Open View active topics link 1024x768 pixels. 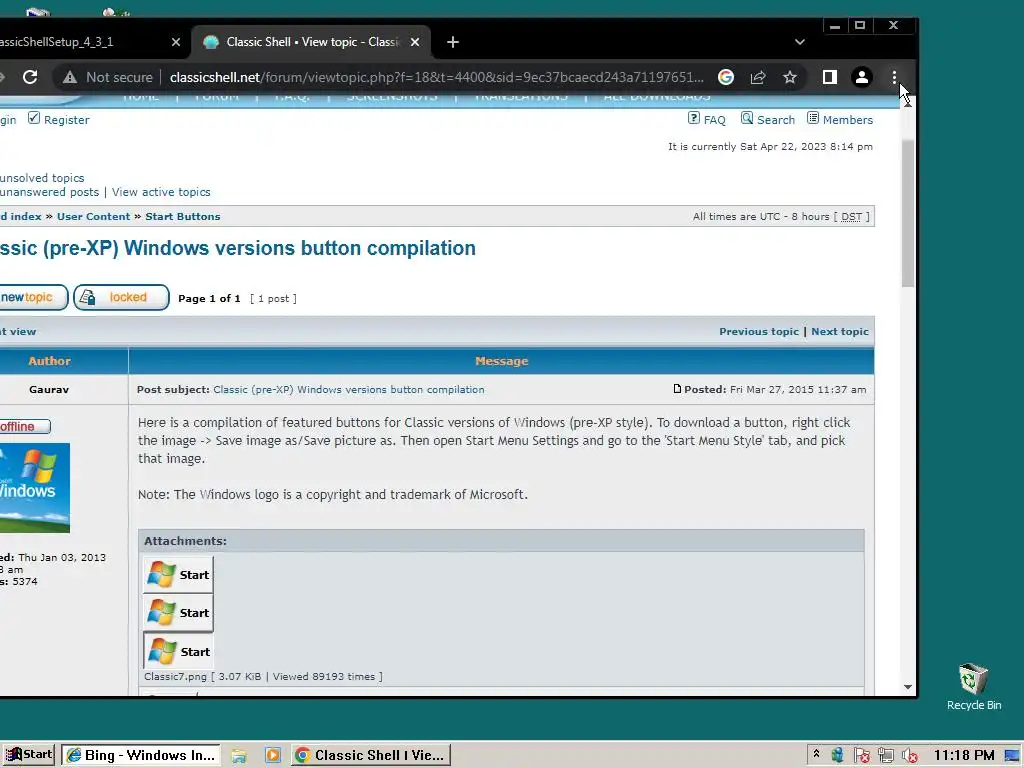point(161,192)
